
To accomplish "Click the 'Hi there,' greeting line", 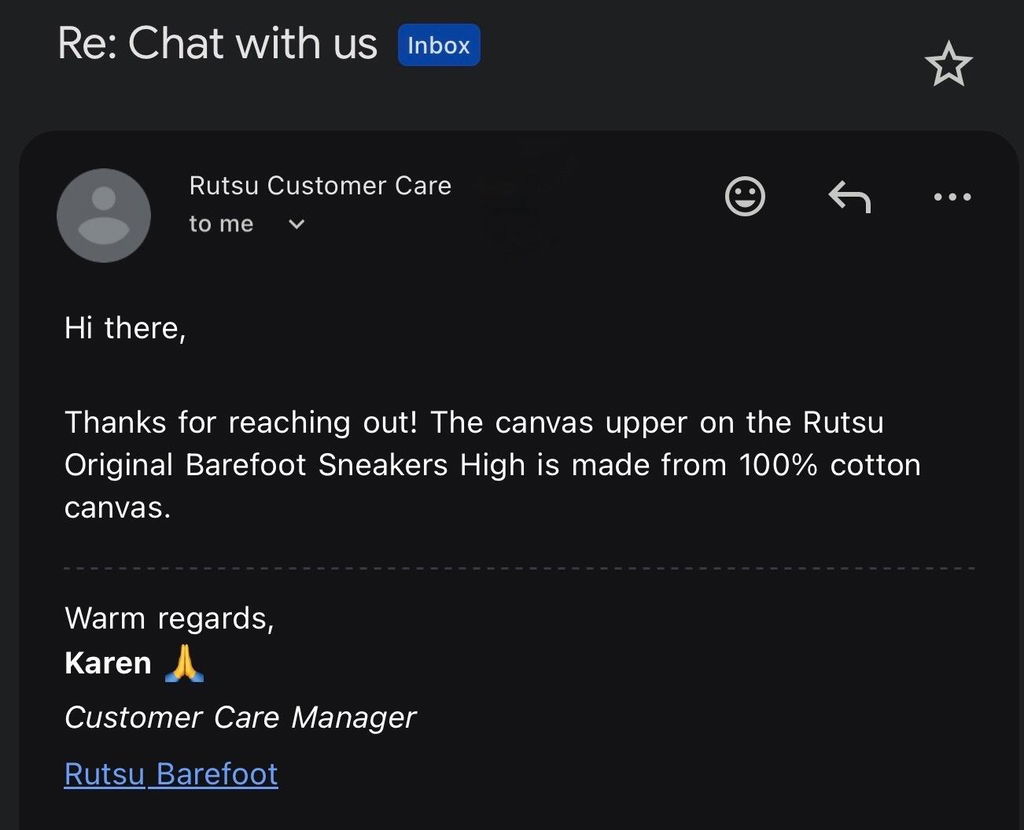I will (125, 328).
